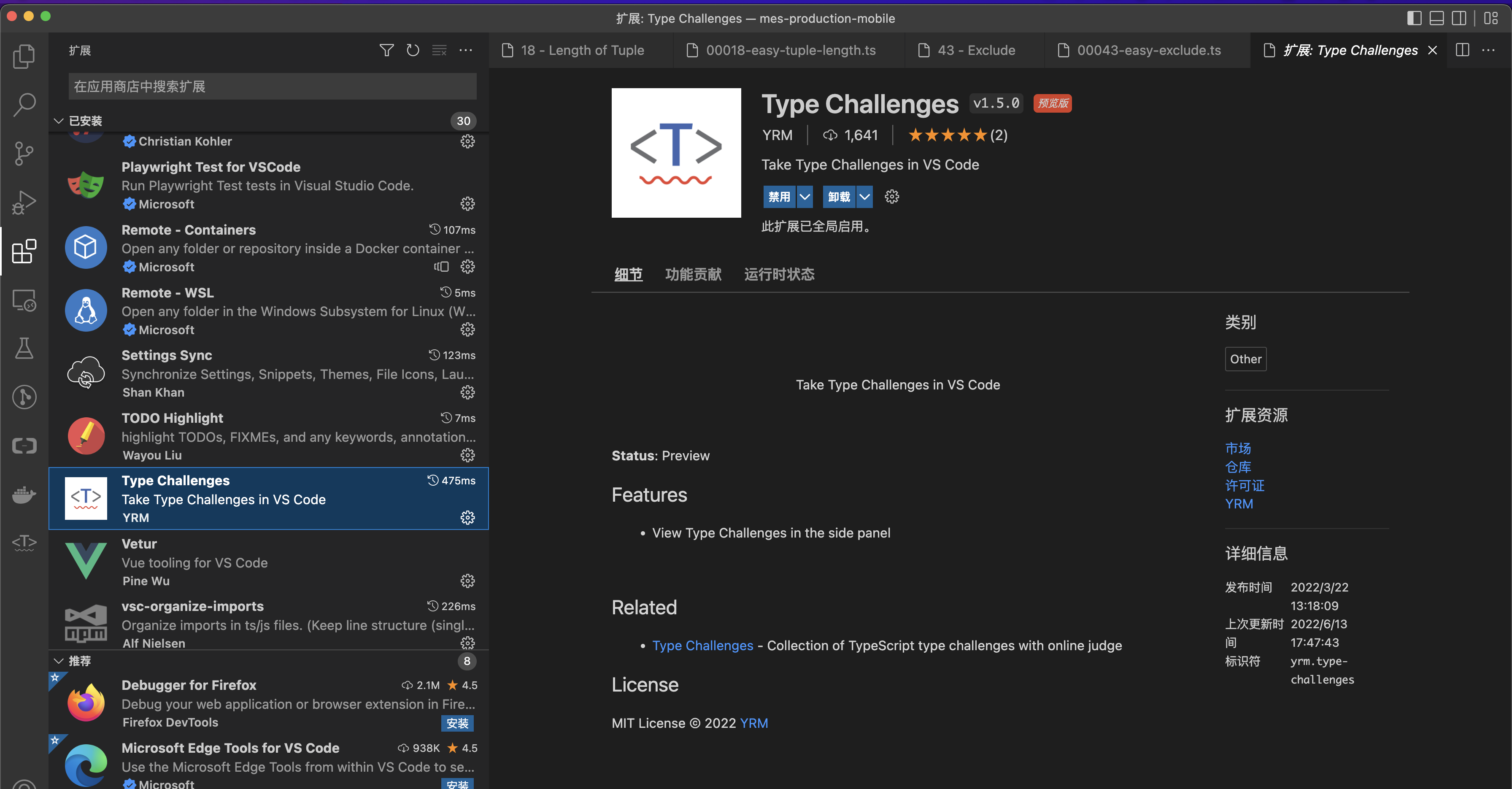Image resolution: width=1512 pixels, height=789 pixels.
Task: Open manage gear for Playwright Test extension
Action: tap(467, 204)
